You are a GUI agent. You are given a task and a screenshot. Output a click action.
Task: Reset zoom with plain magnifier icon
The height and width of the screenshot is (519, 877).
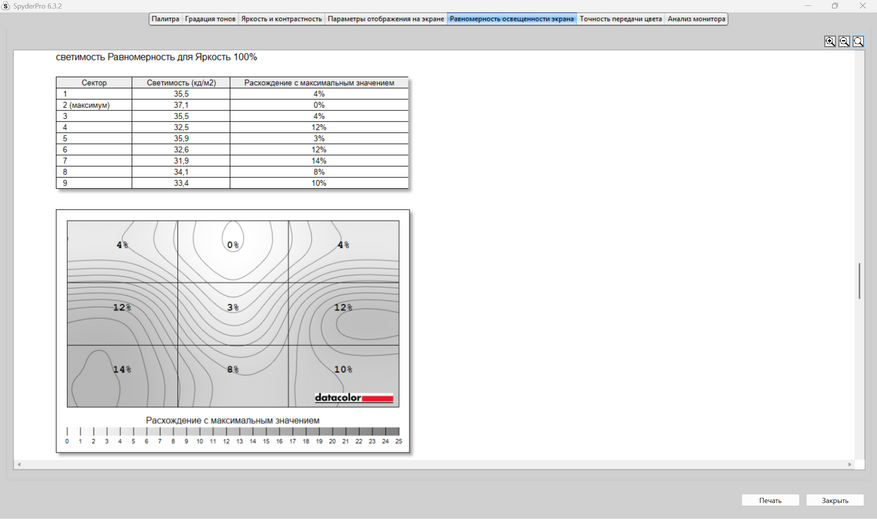pyautogui.click(x=858, y=41)
